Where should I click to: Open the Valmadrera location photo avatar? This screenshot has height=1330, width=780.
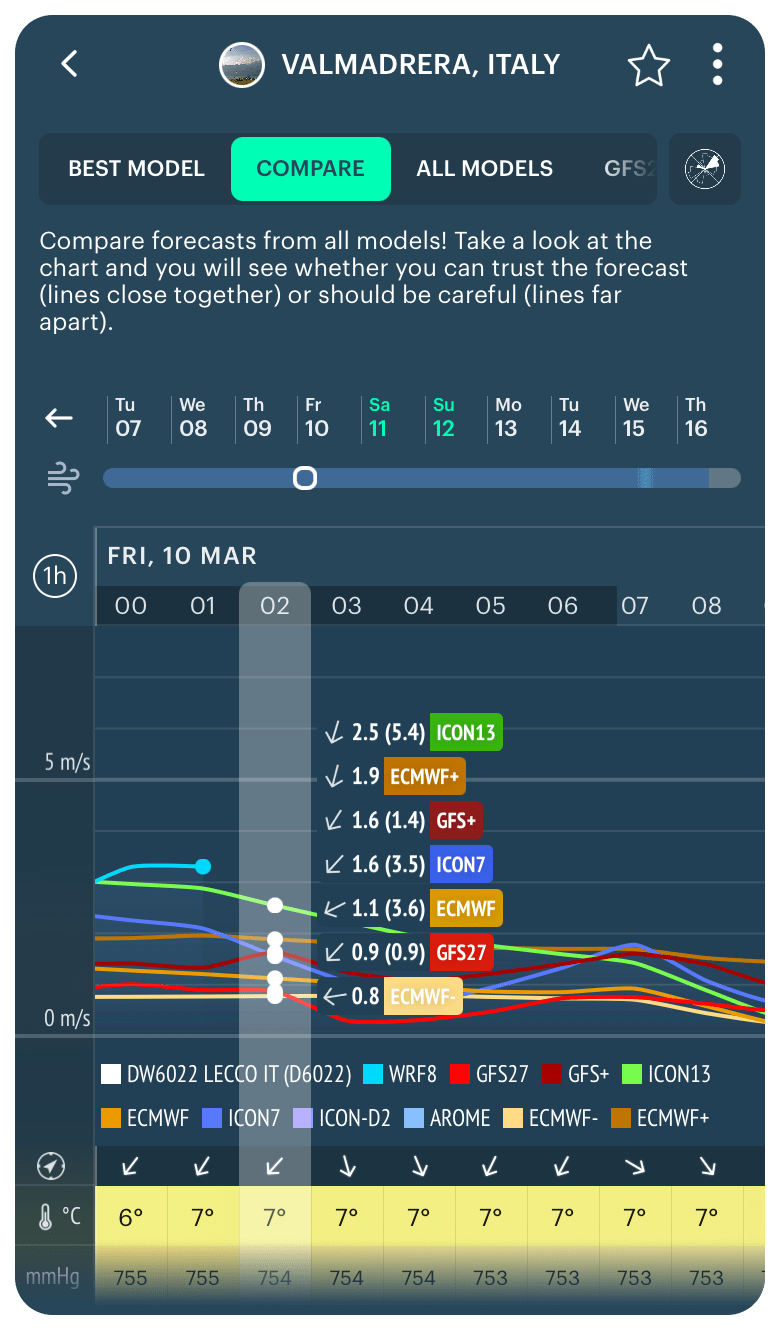point(241,64)
